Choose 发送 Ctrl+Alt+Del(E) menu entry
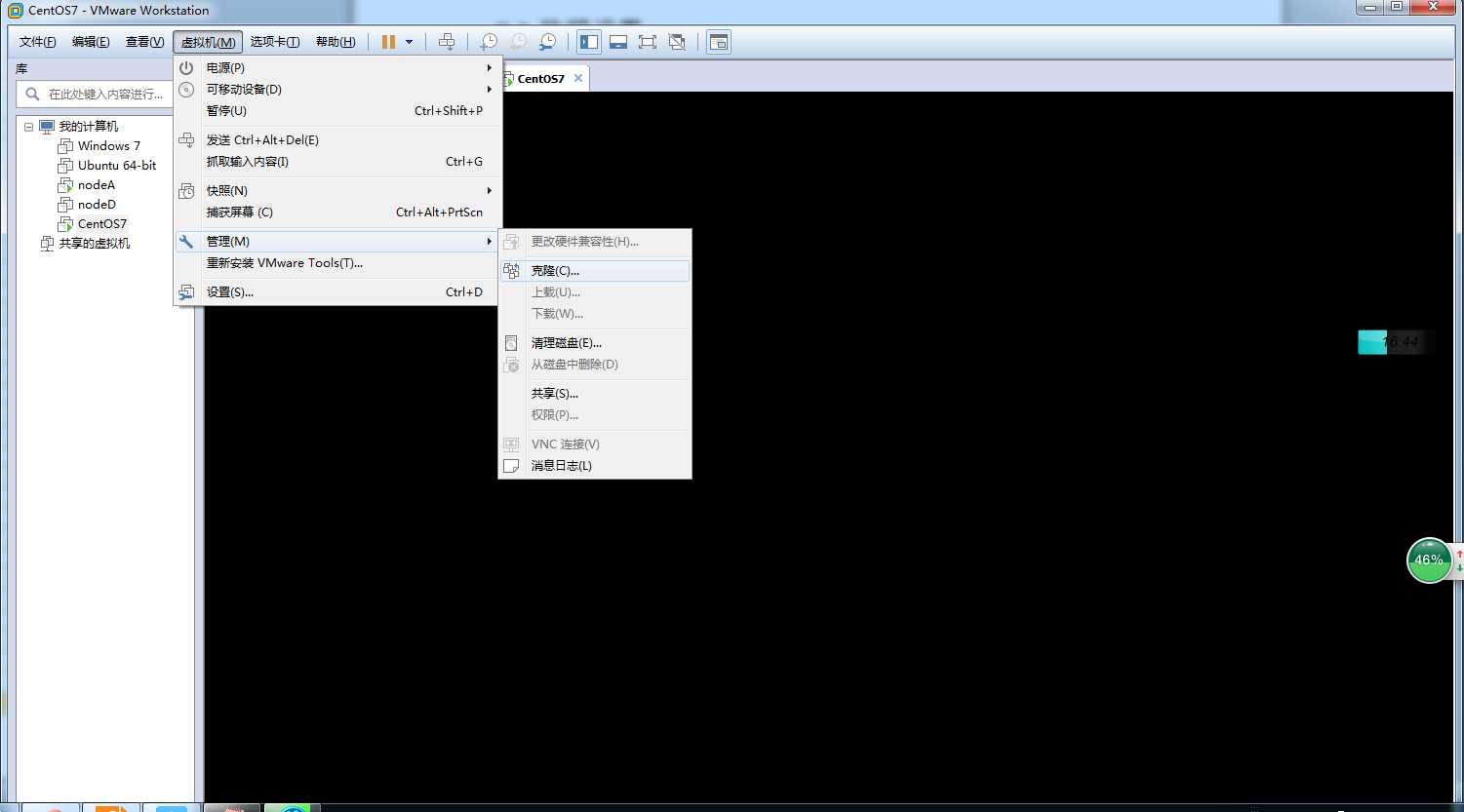This screenshot has height=812, width=1464. pyautogui.click(x=337, y=140)
